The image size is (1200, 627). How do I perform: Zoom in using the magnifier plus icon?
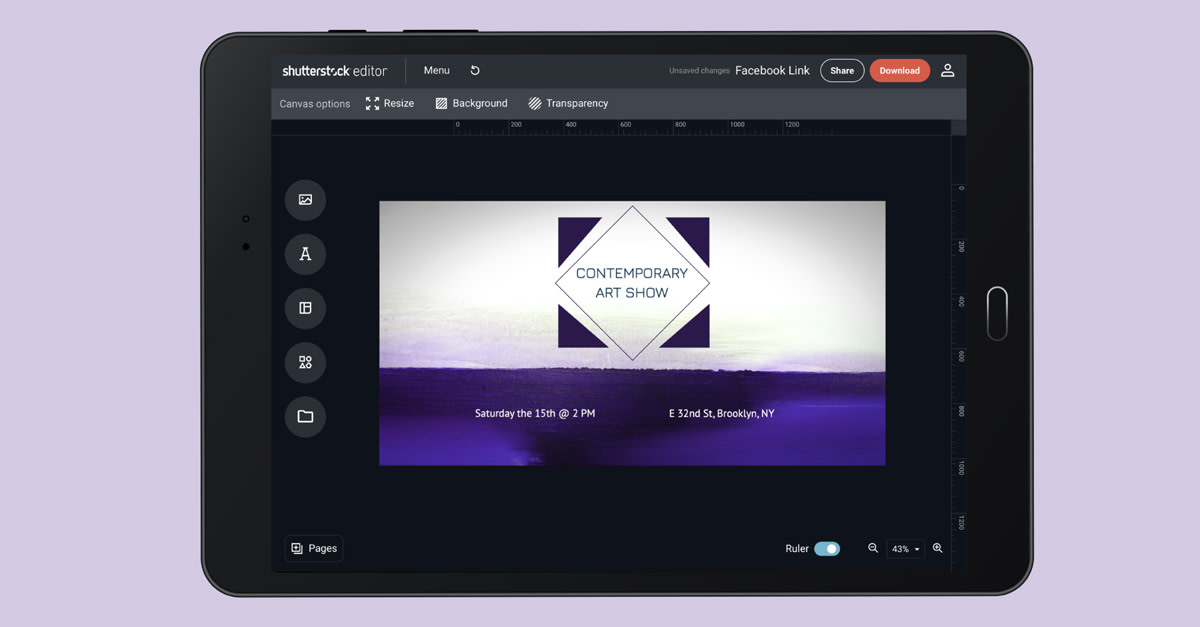(x=937, y=548)
